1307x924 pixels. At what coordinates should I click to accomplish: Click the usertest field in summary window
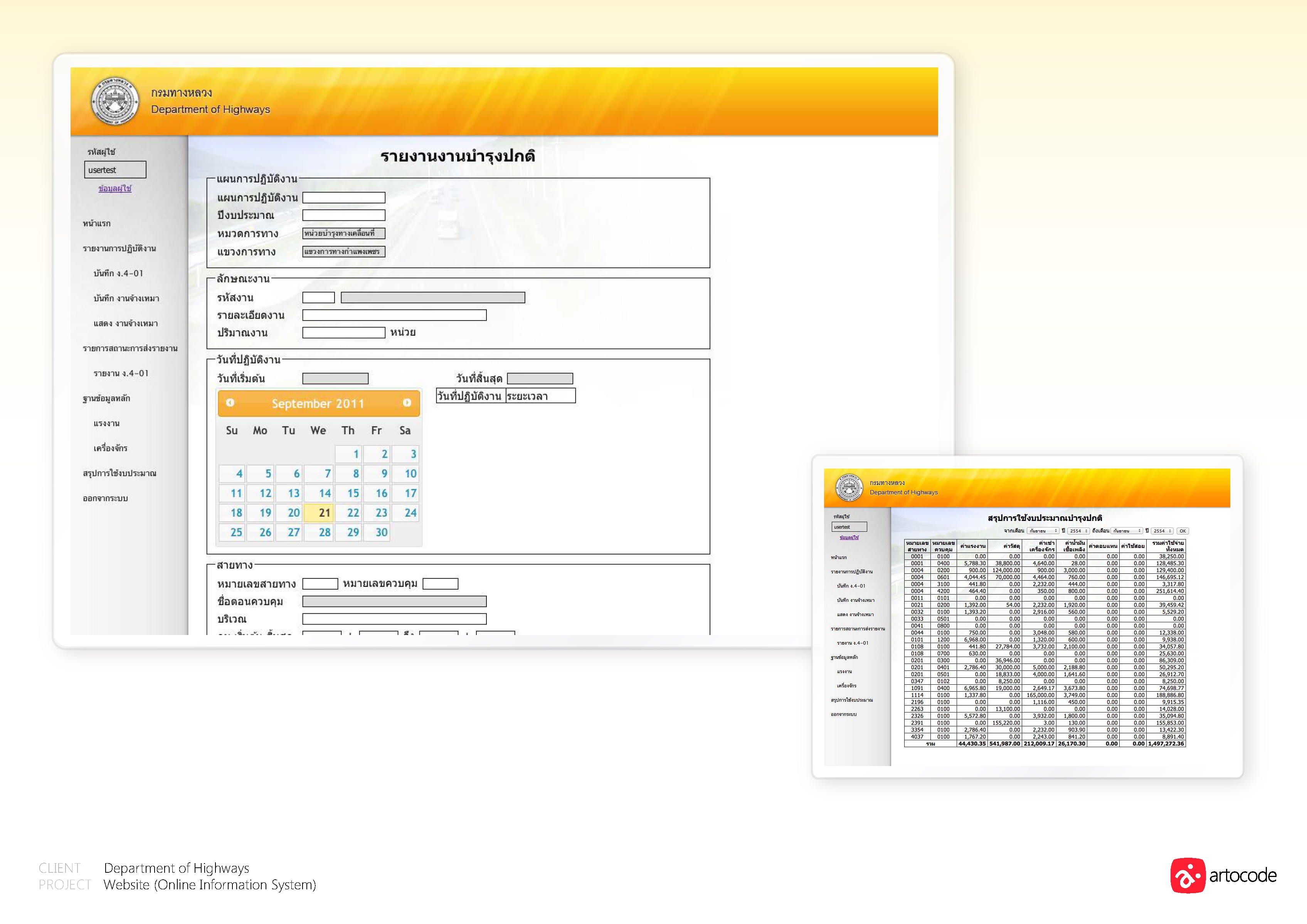pos(849,527)
